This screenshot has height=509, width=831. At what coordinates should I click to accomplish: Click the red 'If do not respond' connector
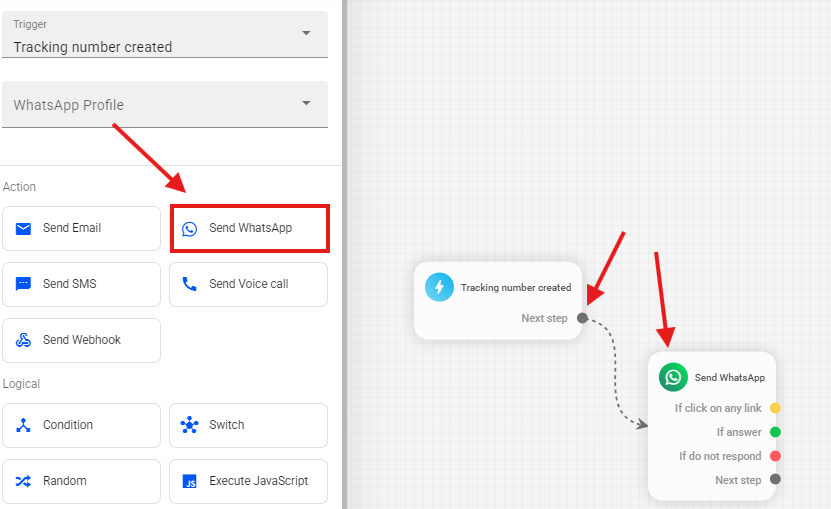775,456
